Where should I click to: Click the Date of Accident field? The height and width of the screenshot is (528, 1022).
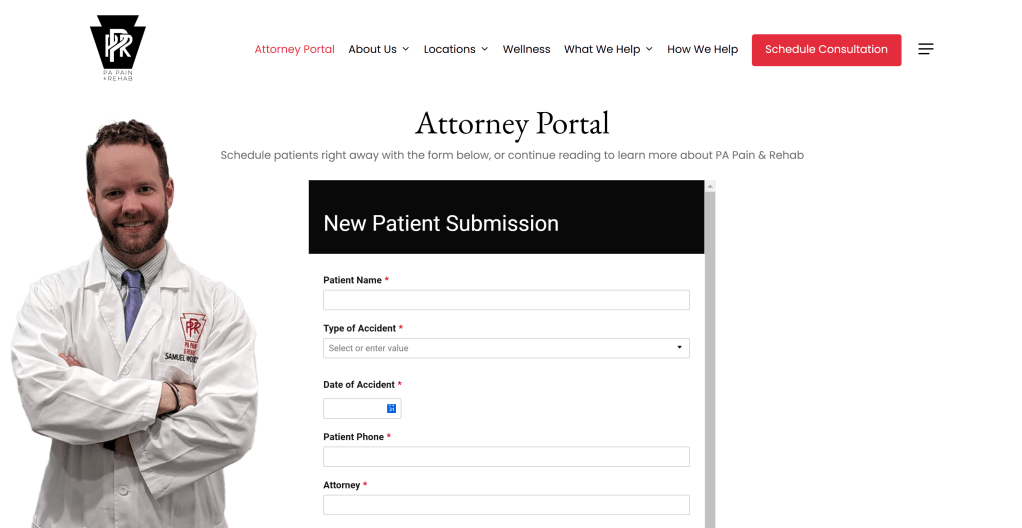(x=355, y=408)
